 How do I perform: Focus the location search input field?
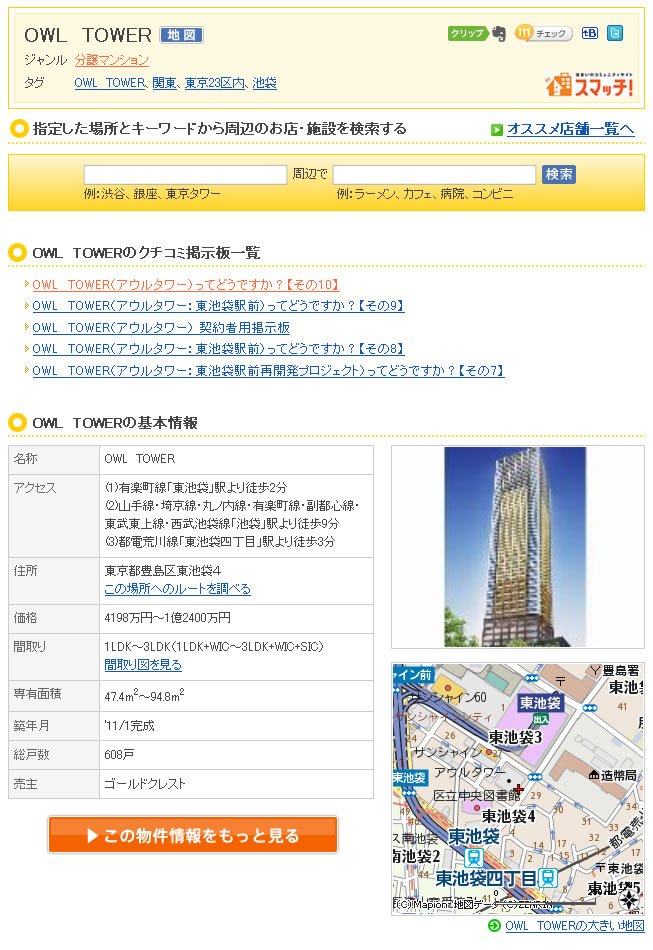[185, 174]
